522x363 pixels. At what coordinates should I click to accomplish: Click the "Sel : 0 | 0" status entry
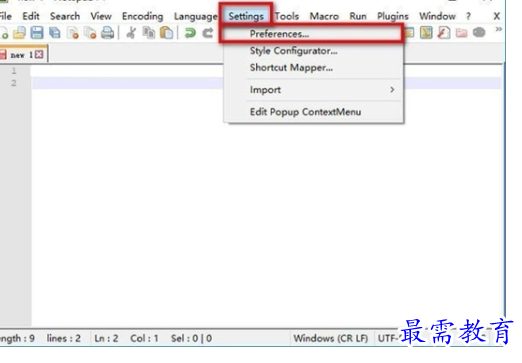pos(191,338)
